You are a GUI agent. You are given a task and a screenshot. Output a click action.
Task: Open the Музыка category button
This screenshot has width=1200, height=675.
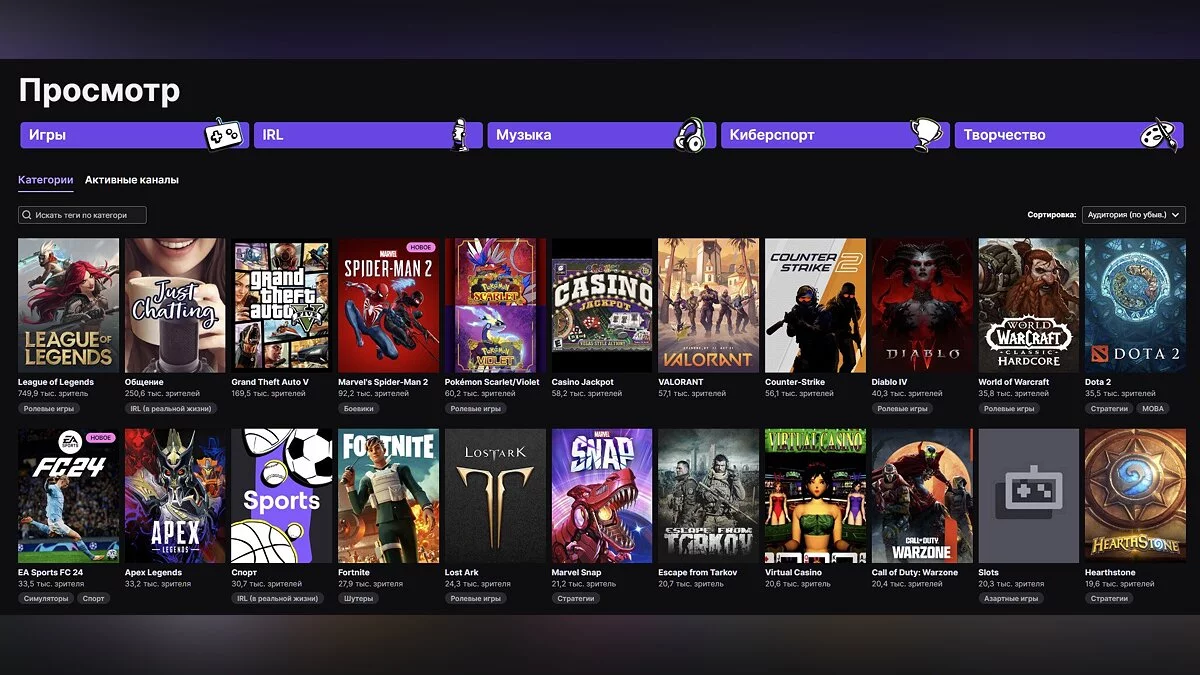pos(602,135)
